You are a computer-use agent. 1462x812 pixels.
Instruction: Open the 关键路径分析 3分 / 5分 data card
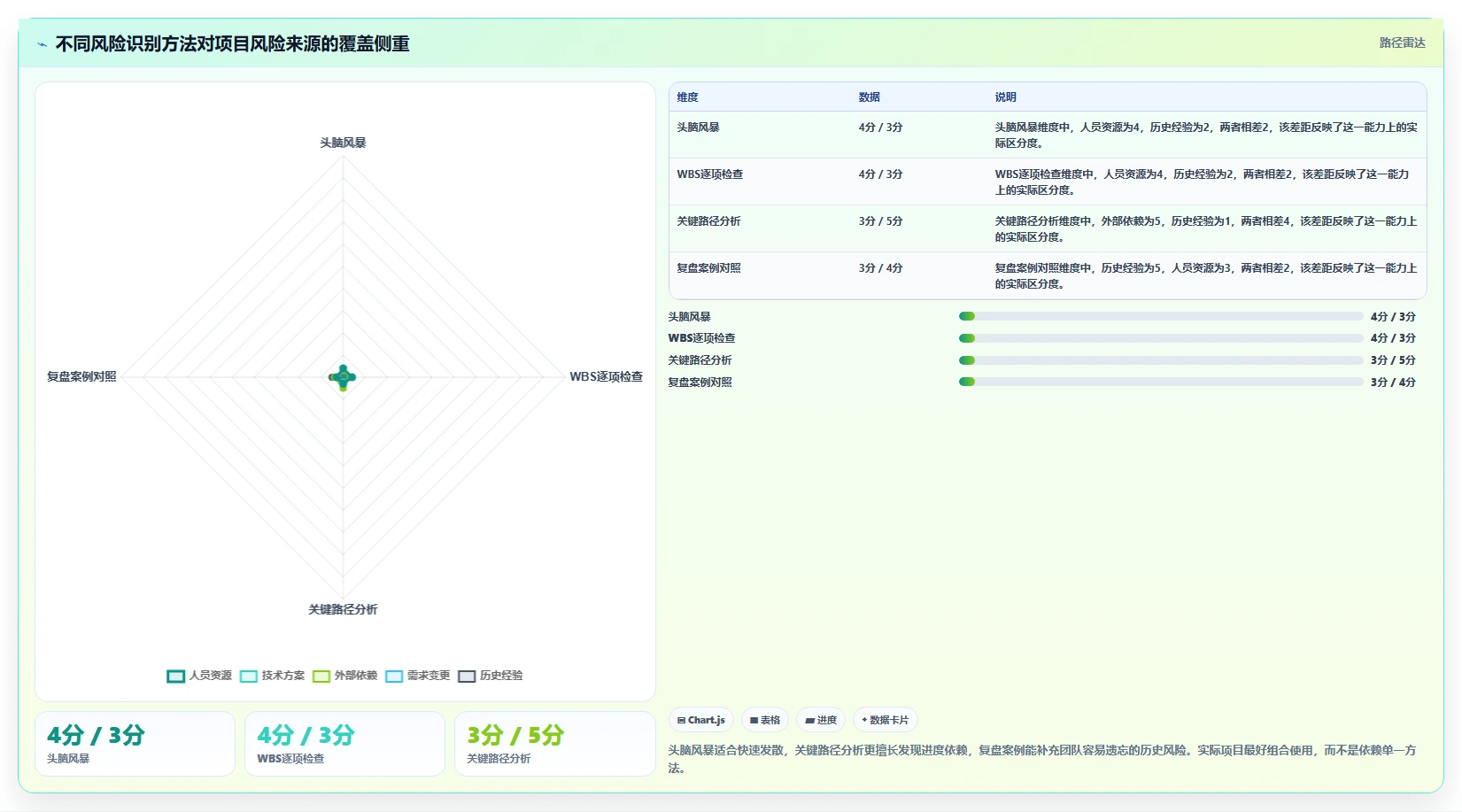(555, 744)
